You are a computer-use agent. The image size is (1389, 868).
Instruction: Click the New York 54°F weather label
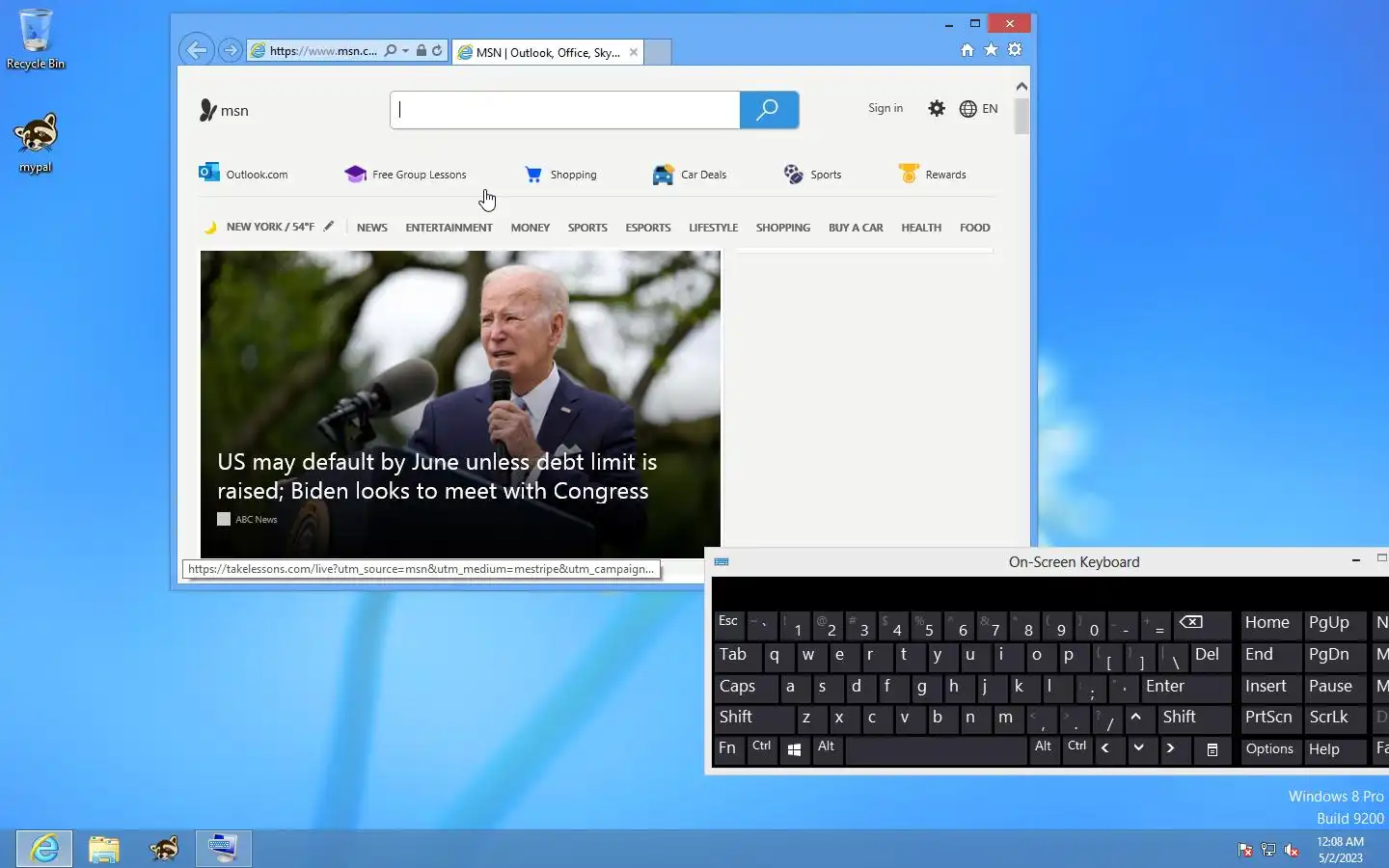click(x=270, y=228)
